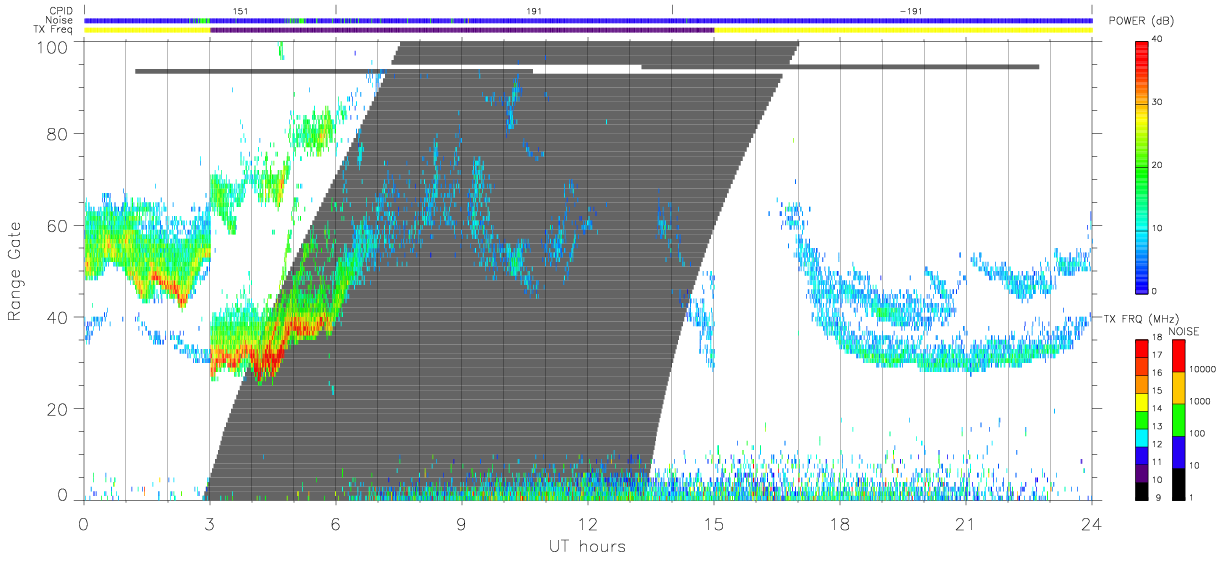Click noise scale label '1000'

click(1200, 400)
